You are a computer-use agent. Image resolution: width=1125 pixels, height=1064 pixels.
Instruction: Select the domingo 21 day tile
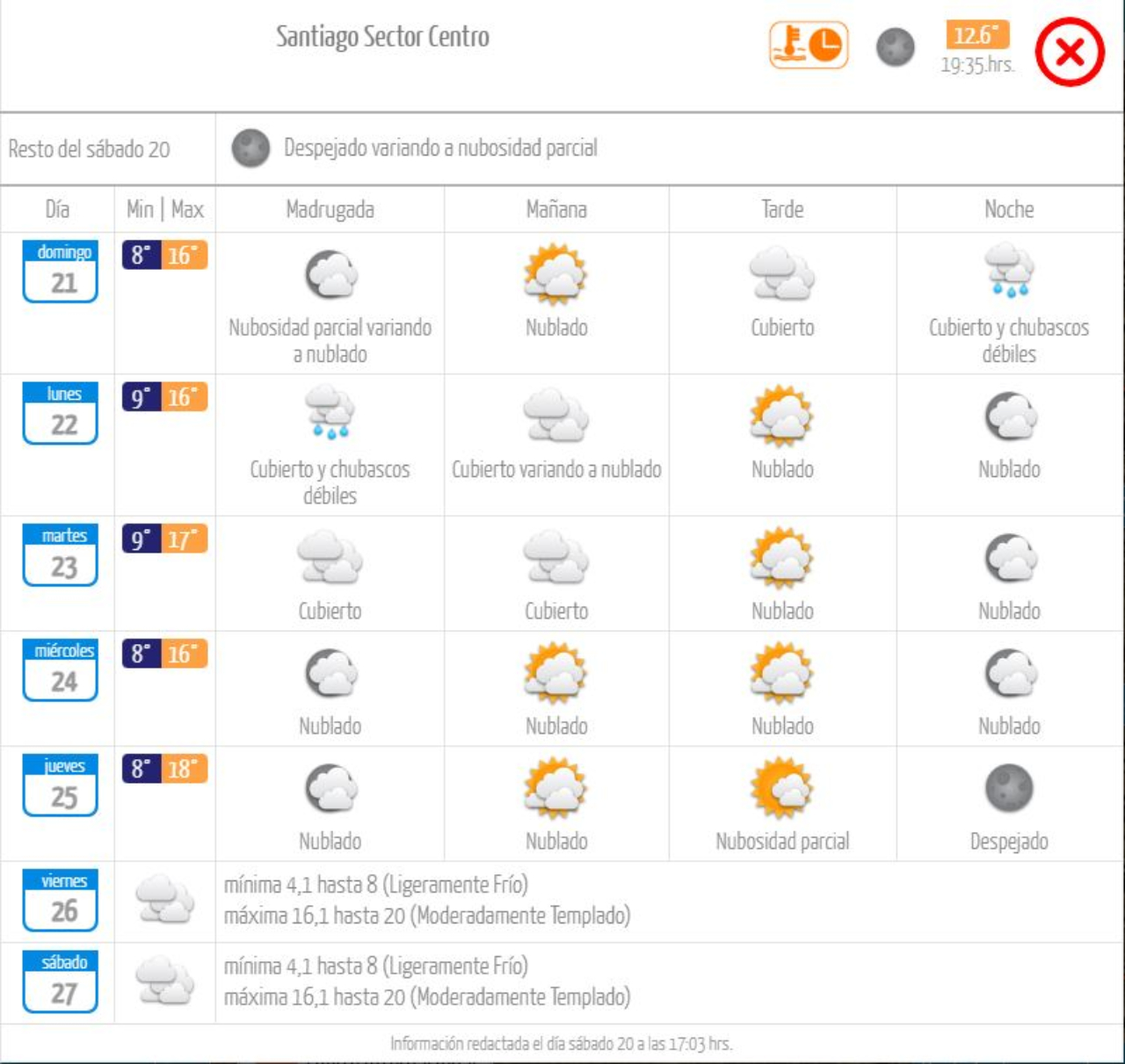tap(61, 271)
